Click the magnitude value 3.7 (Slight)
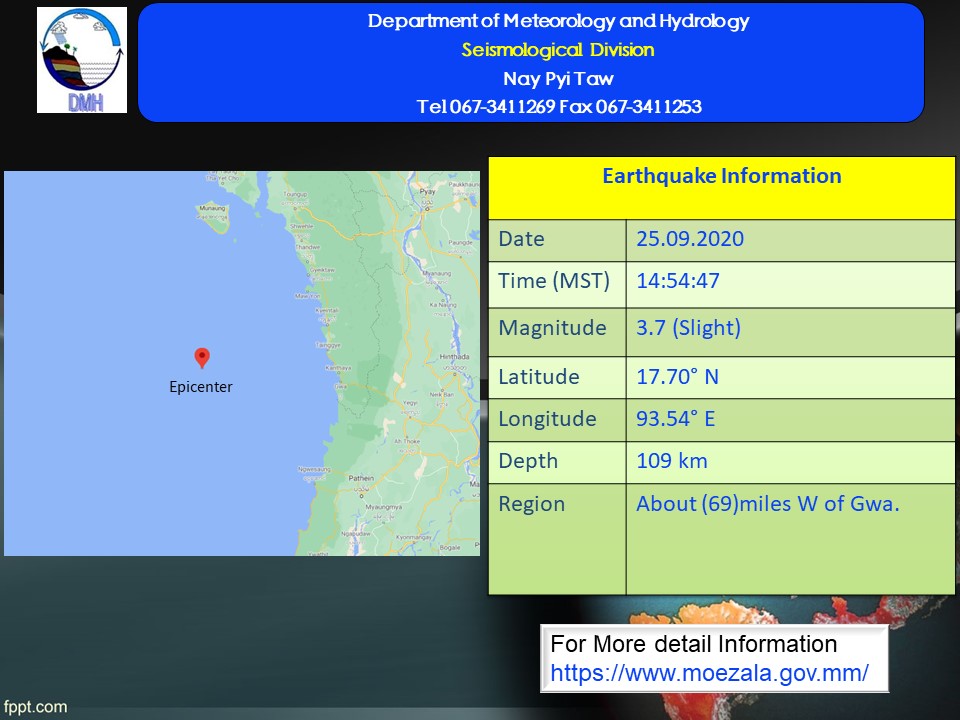Image resolution: width=960 pixels, height=720 pixels. [x=689, y=328]
